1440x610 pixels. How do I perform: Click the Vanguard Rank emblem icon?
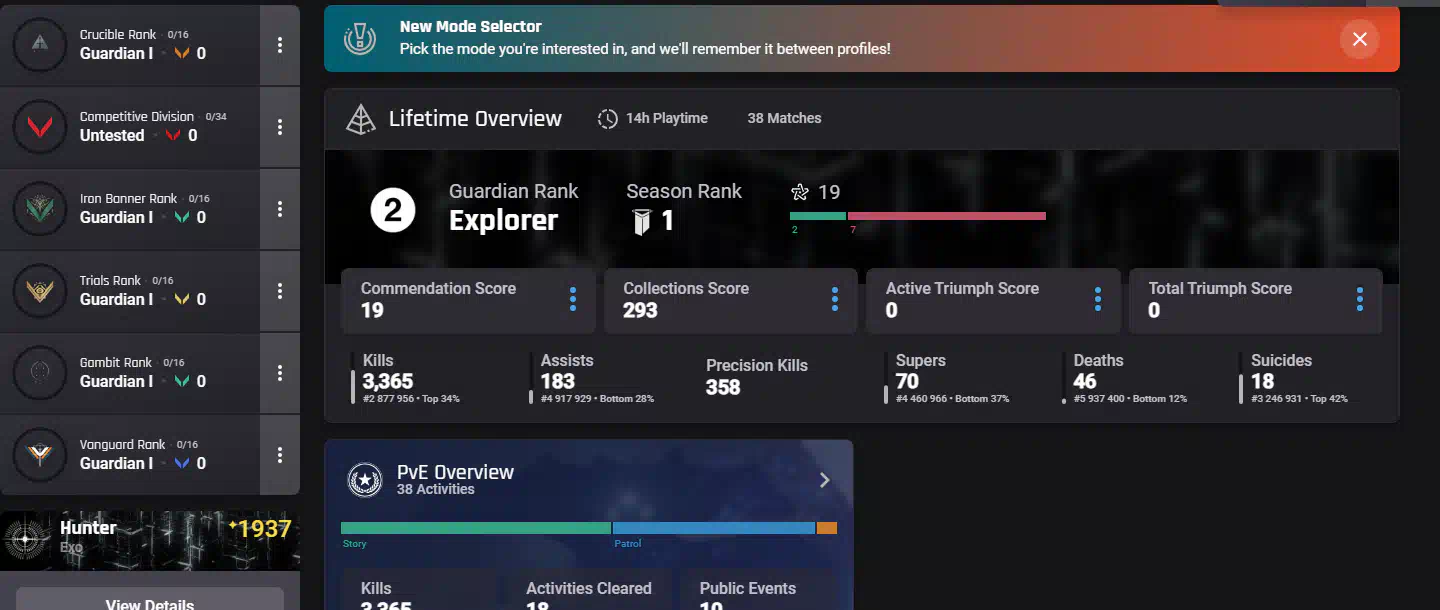40,455
